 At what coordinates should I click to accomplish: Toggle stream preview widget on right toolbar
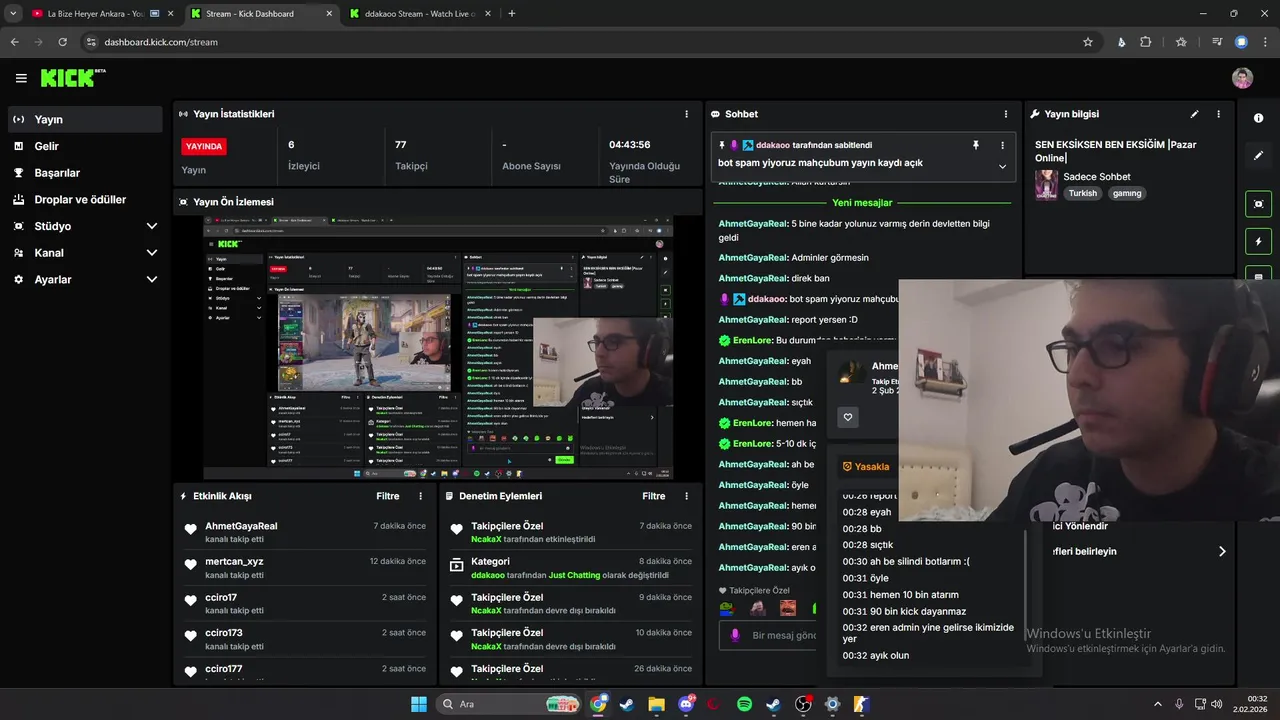point(1258,204)
